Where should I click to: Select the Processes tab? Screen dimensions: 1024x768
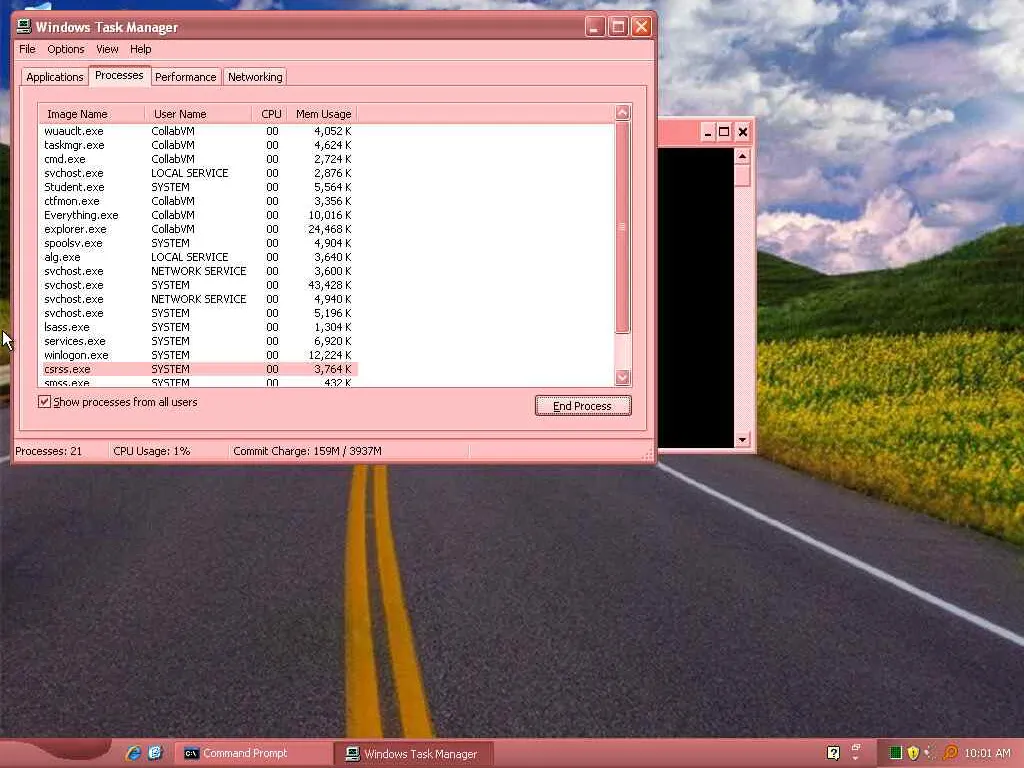point(119,75)
